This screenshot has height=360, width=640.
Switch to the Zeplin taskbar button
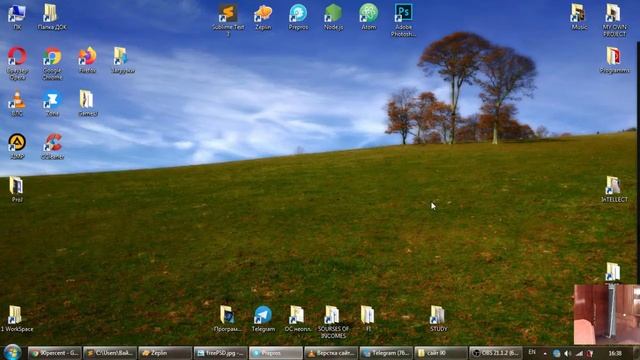pos(165,353)
